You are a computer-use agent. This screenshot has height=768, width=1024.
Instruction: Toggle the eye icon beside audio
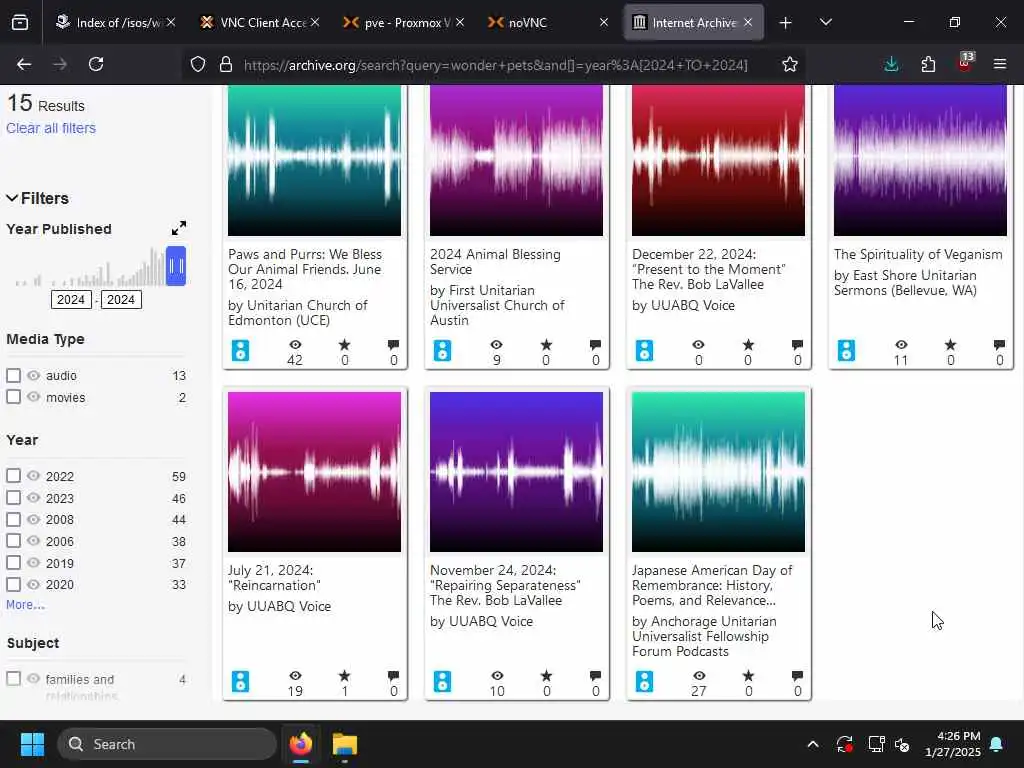click(x=33, y=376)
